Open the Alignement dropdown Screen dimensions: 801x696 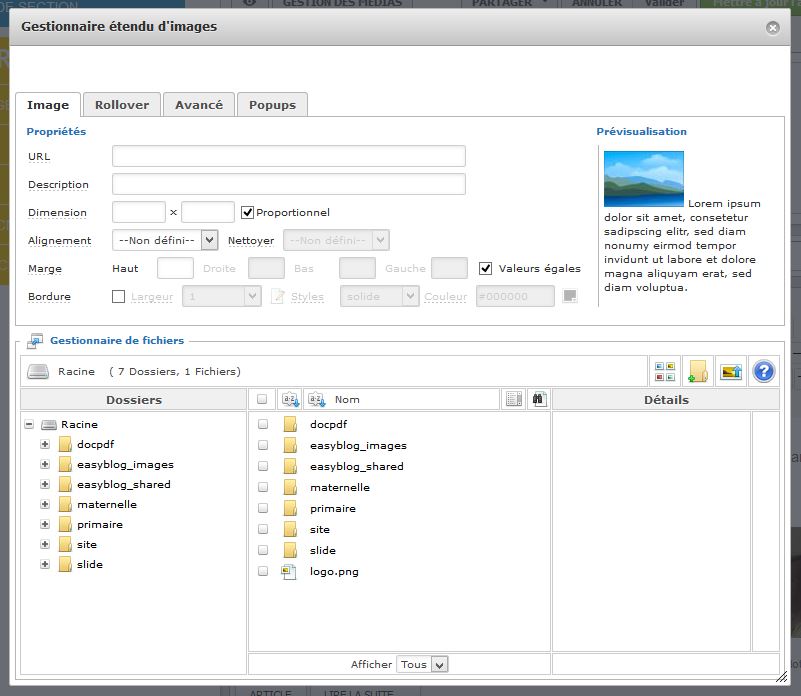pos(166,240)
